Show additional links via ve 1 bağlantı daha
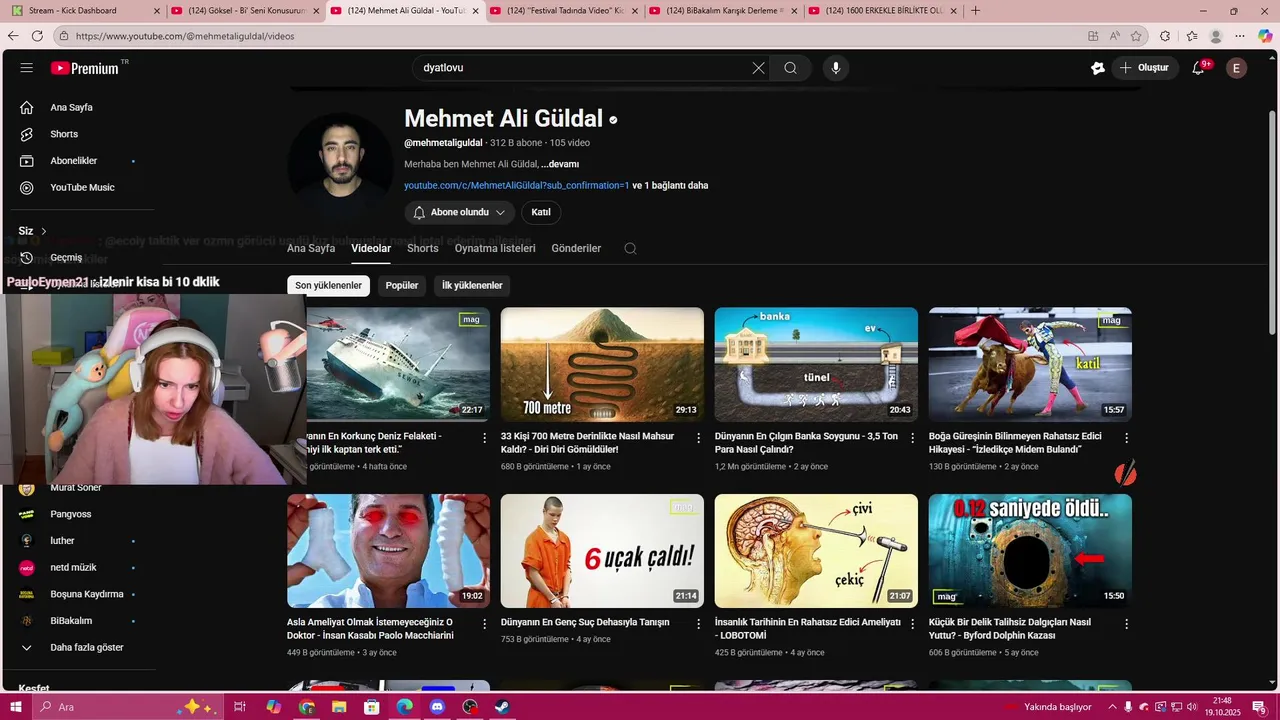Viewport: 1280px width, 720px height. pos(670,186)
